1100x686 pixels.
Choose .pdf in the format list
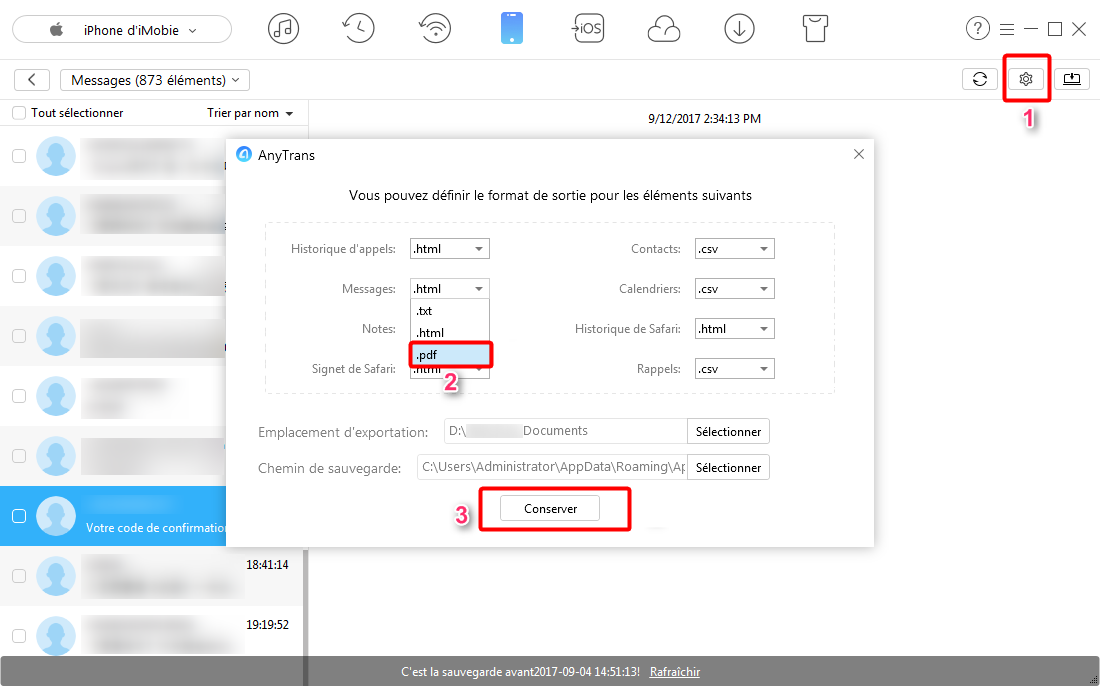pos(450,354)
